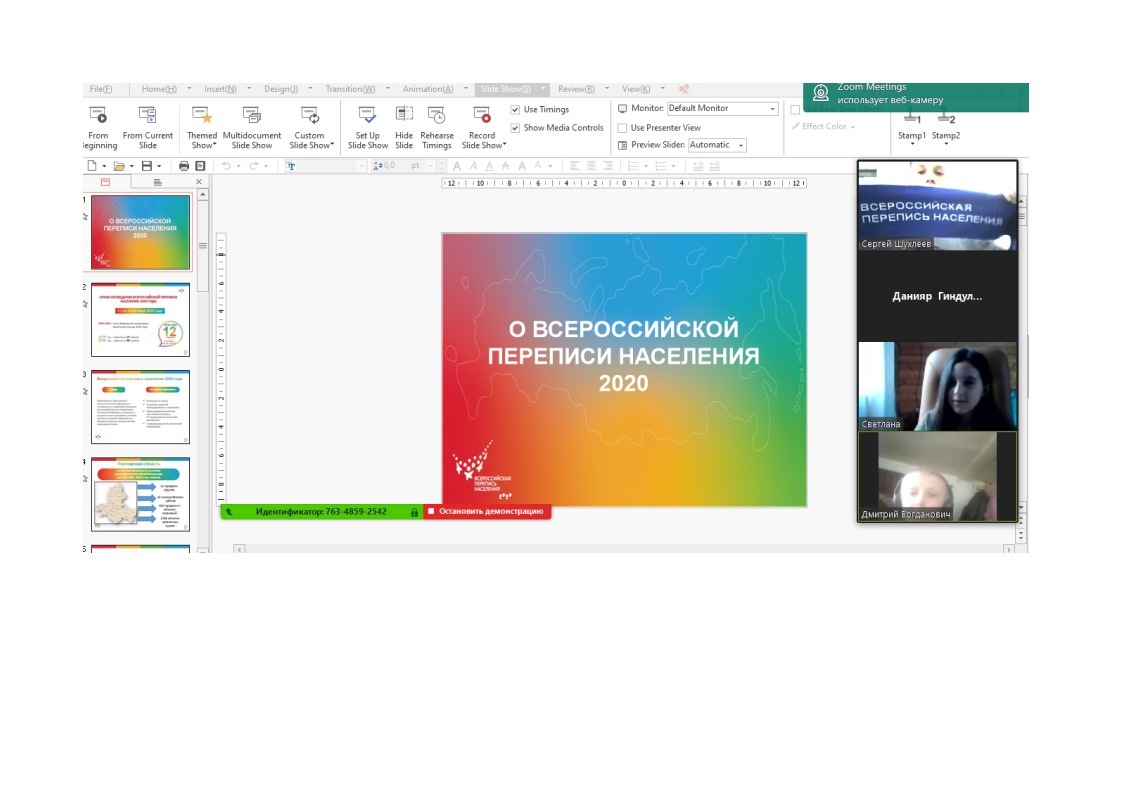
Task: Select slide 2 thumbnail in panel
Action: coord(140,320)
